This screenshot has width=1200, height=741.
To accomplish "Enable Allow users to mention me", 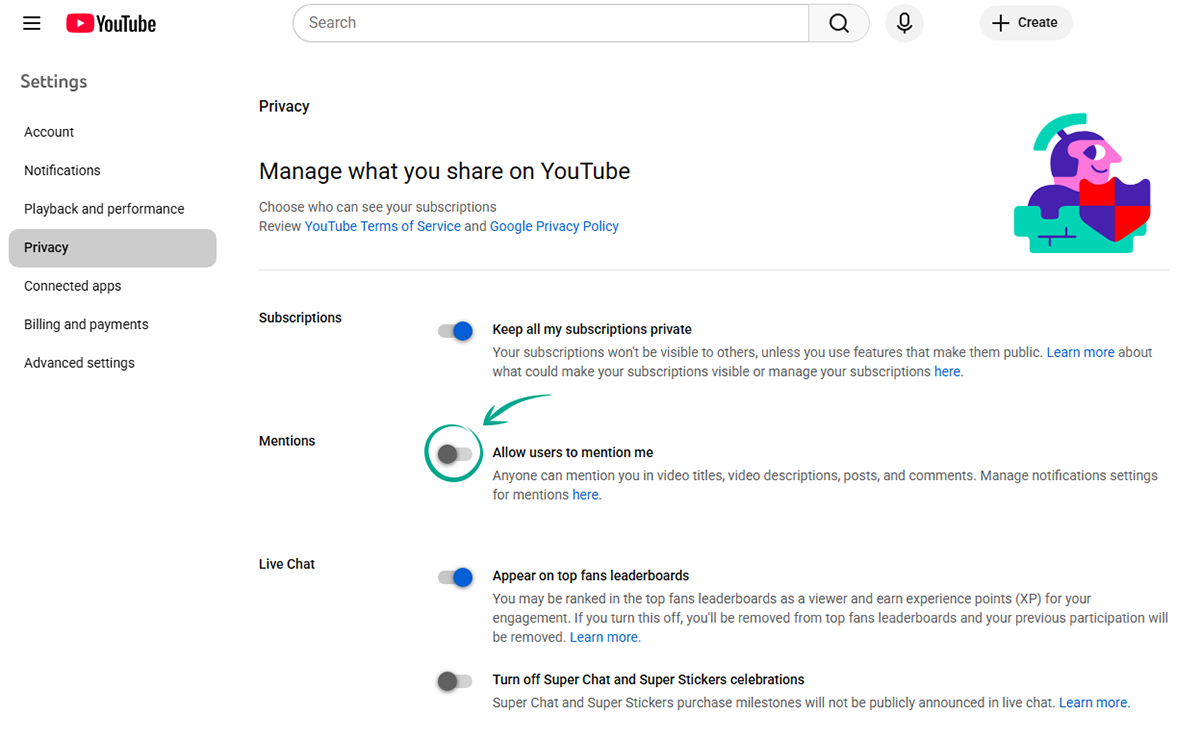I will [455, 454].
